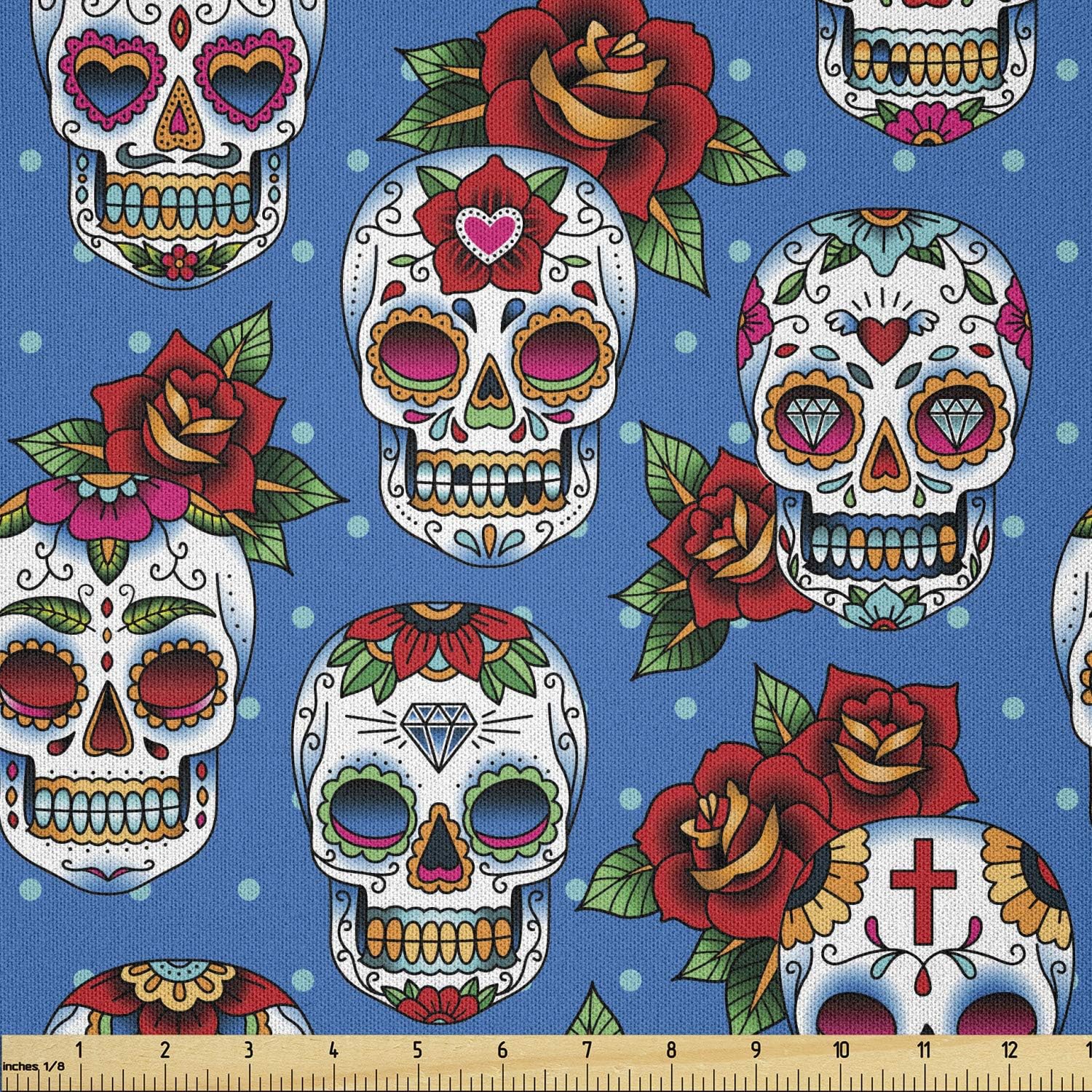Screen dimensions: 1092x1092
Task: Click the number 6 on the ruler
Action: (x=502, y=1050)
